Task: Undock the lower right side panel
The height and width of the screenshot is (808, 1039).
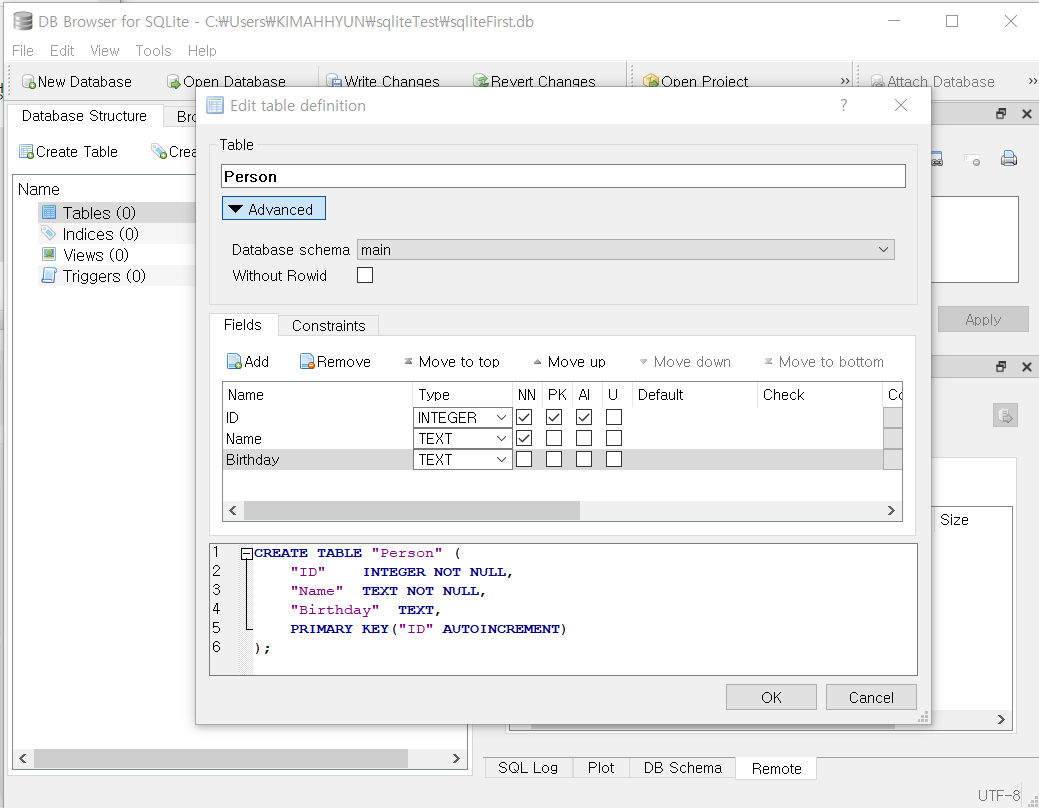Action: [1001, 367]
